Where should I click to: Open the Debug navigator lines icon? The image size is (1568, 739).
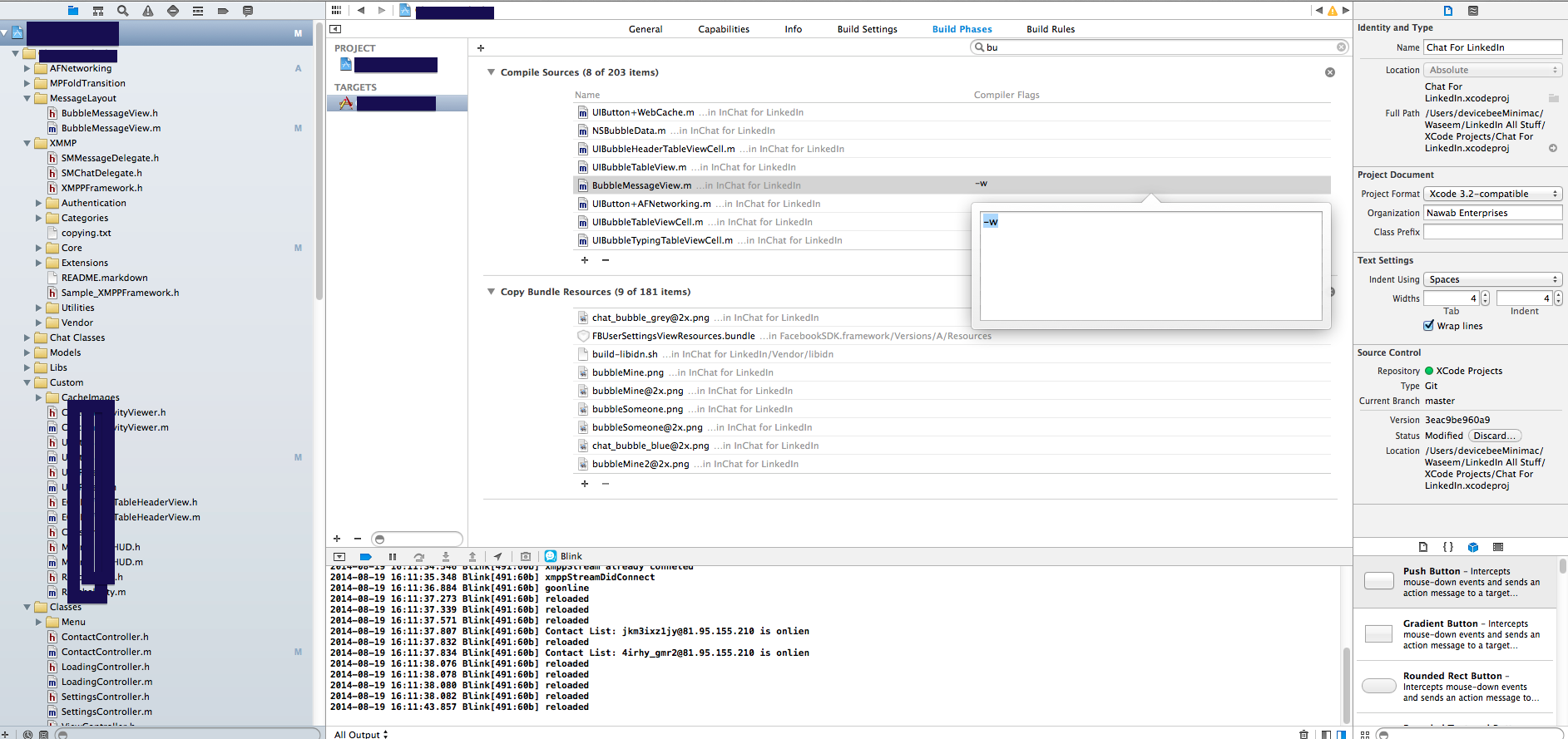[x=198, y=11]
